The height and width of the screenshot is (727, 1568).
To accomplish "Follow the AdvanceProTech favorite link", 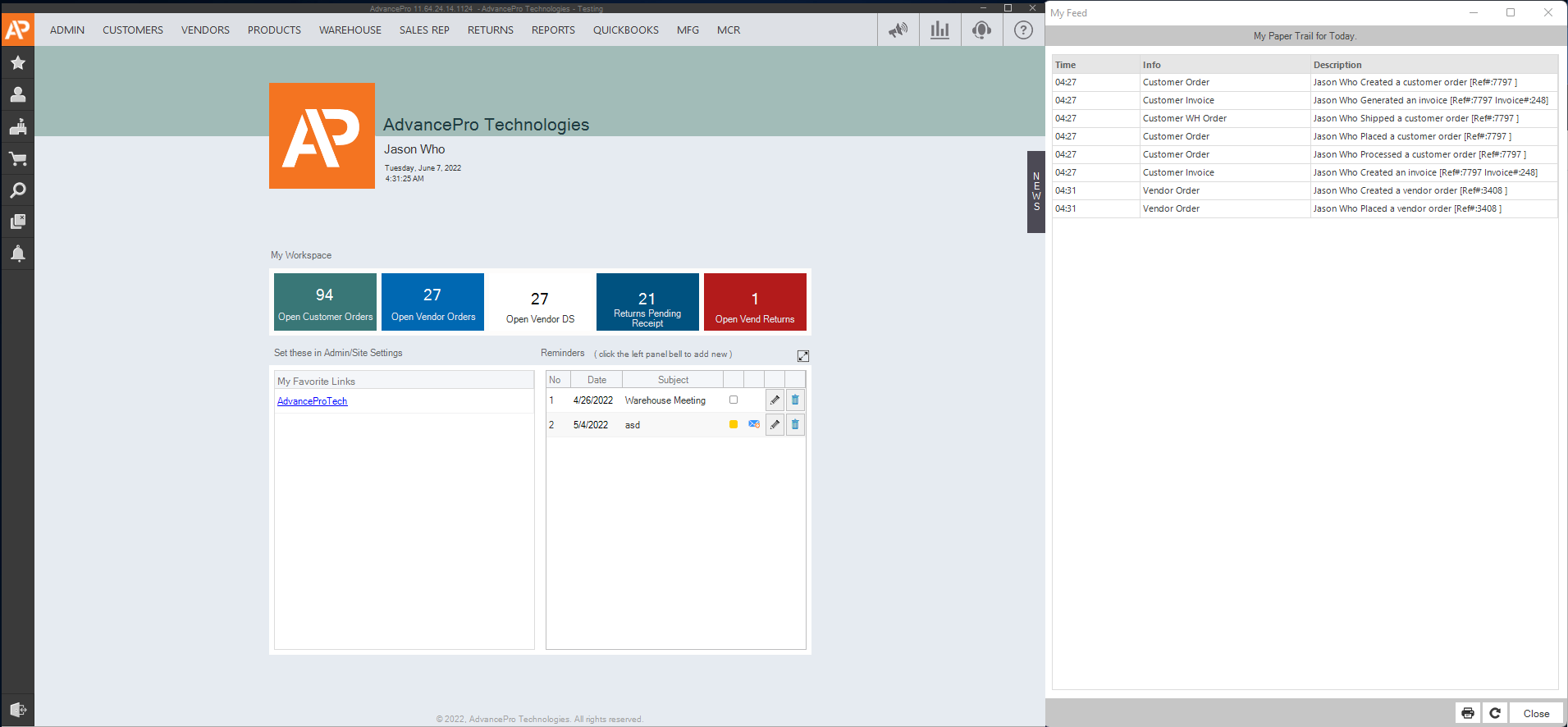I will click(312, 401).
